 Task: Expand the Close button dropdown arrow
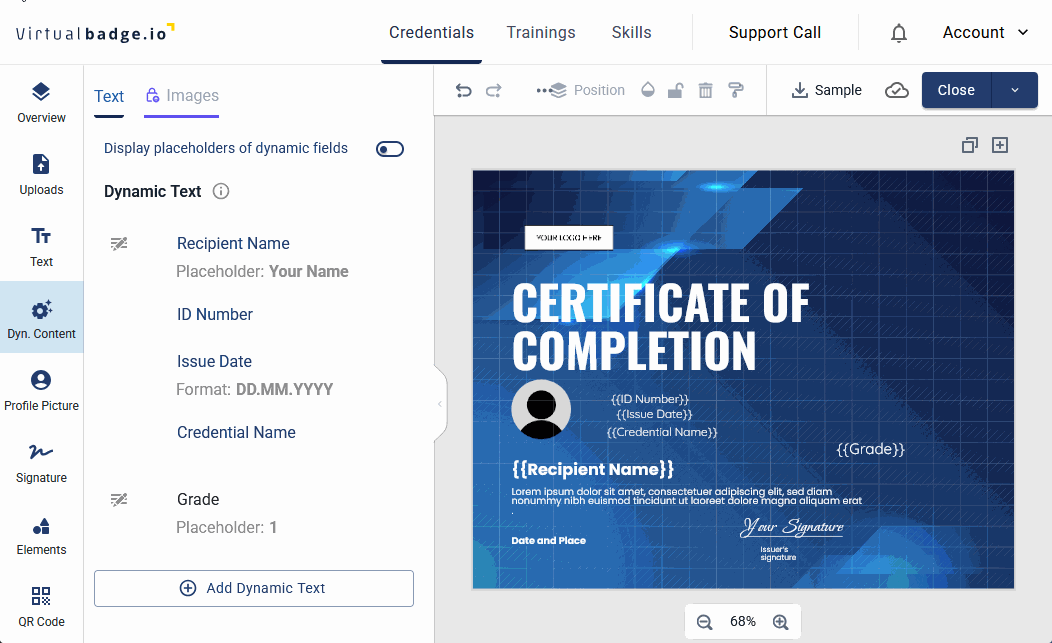coord(1015,90)
